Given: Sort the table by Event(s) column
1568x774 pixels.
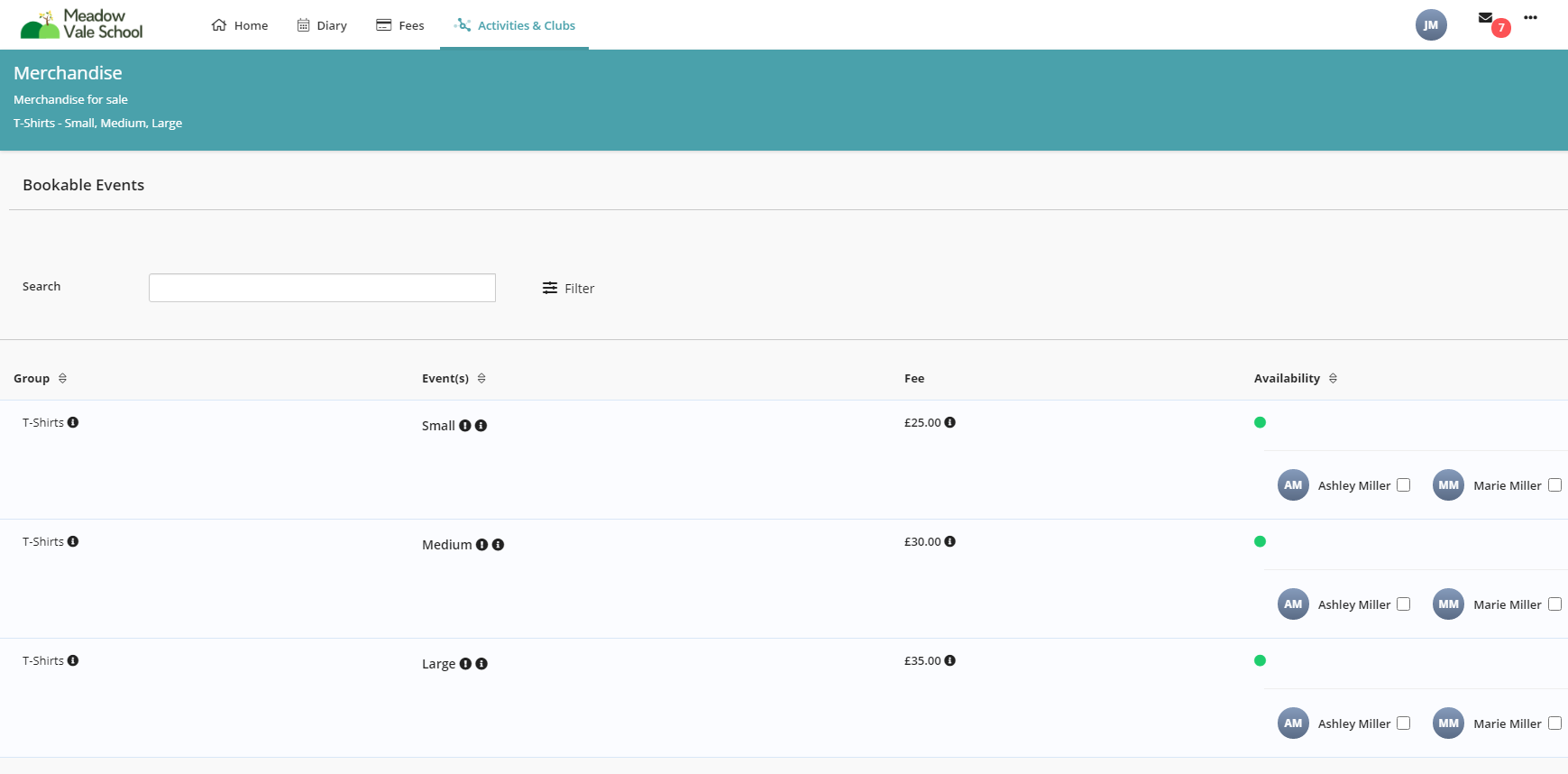Looking at the screenshot, I should click(x=481, y=379).
